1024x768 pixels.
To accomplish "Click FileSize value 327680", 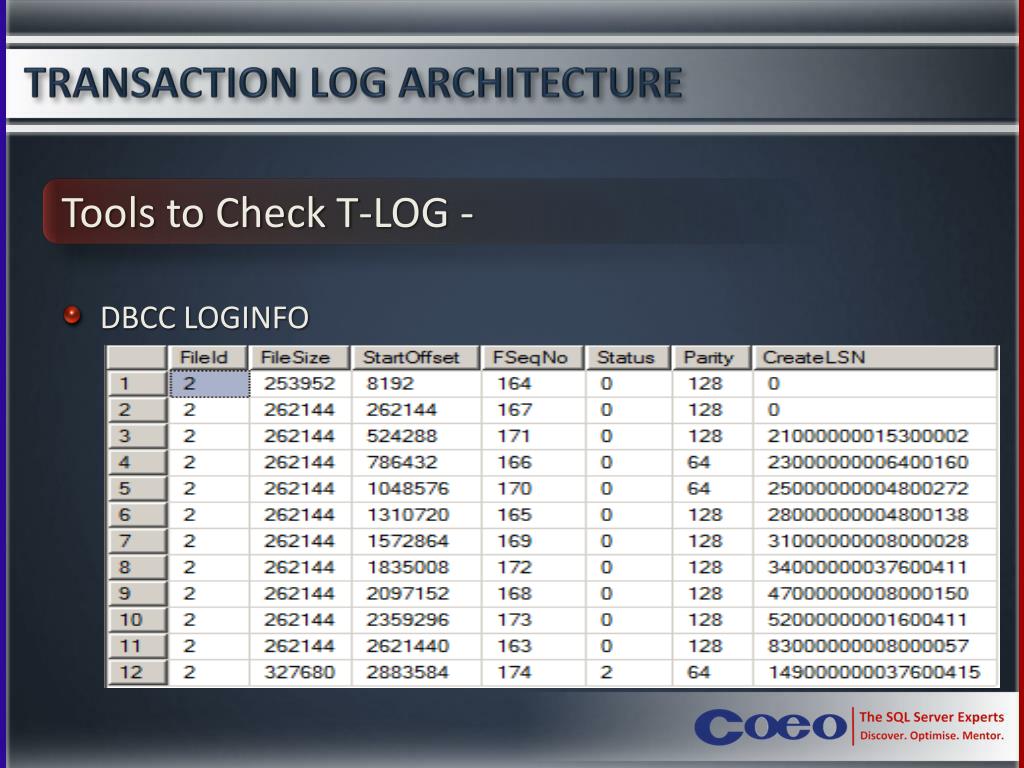I will pos(299,672).
